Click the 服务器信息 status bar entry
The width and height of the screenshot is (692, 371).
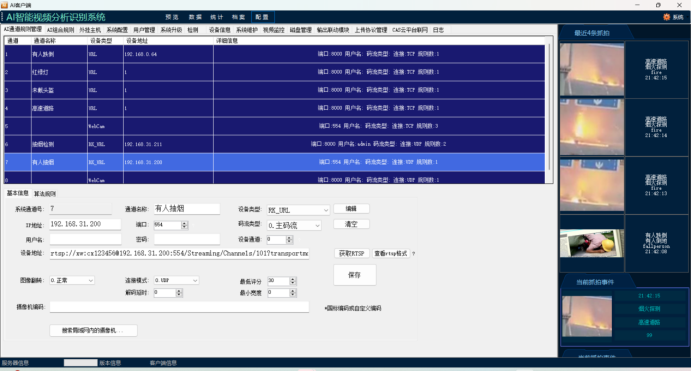[15, 363]
